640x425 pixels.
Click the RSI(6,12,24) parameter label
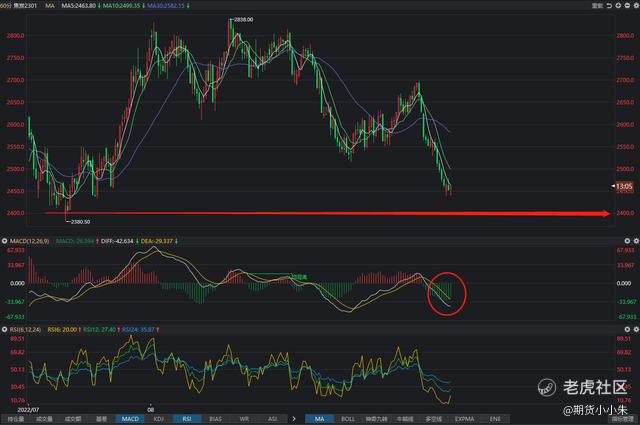click(21, 327)
